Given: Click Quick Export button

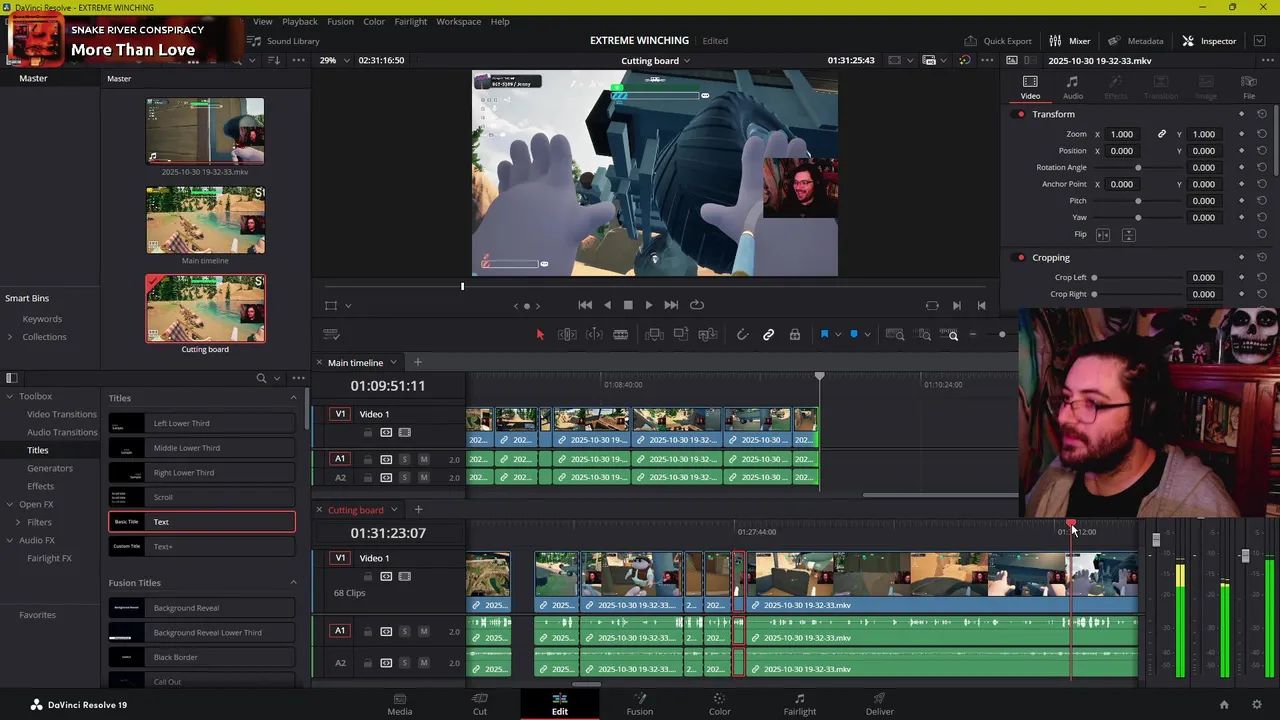Looking at the screenshot, I should pos(998,41).
